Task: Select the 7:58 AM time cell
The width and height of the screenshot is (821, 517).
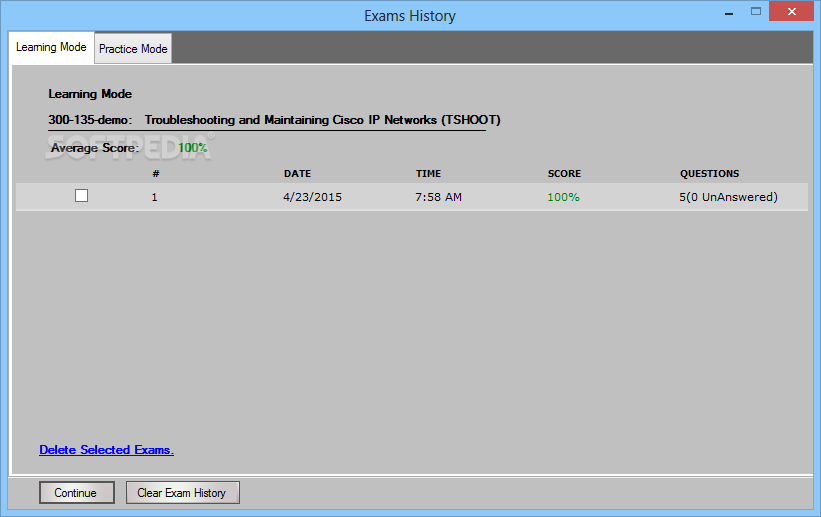Action: click(439, 197)
